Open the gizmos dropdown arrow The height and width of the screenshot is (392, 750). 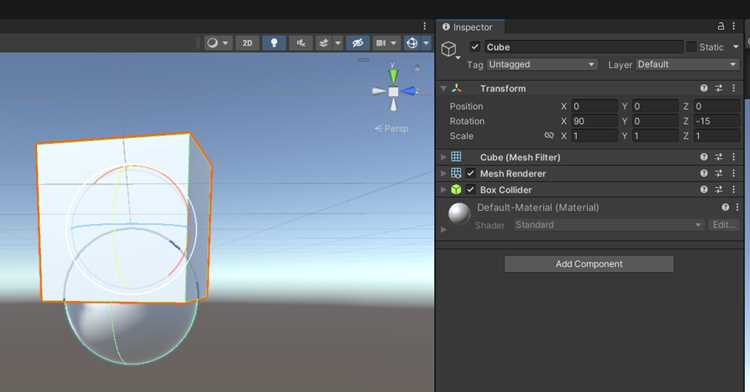tap(426, 43)
